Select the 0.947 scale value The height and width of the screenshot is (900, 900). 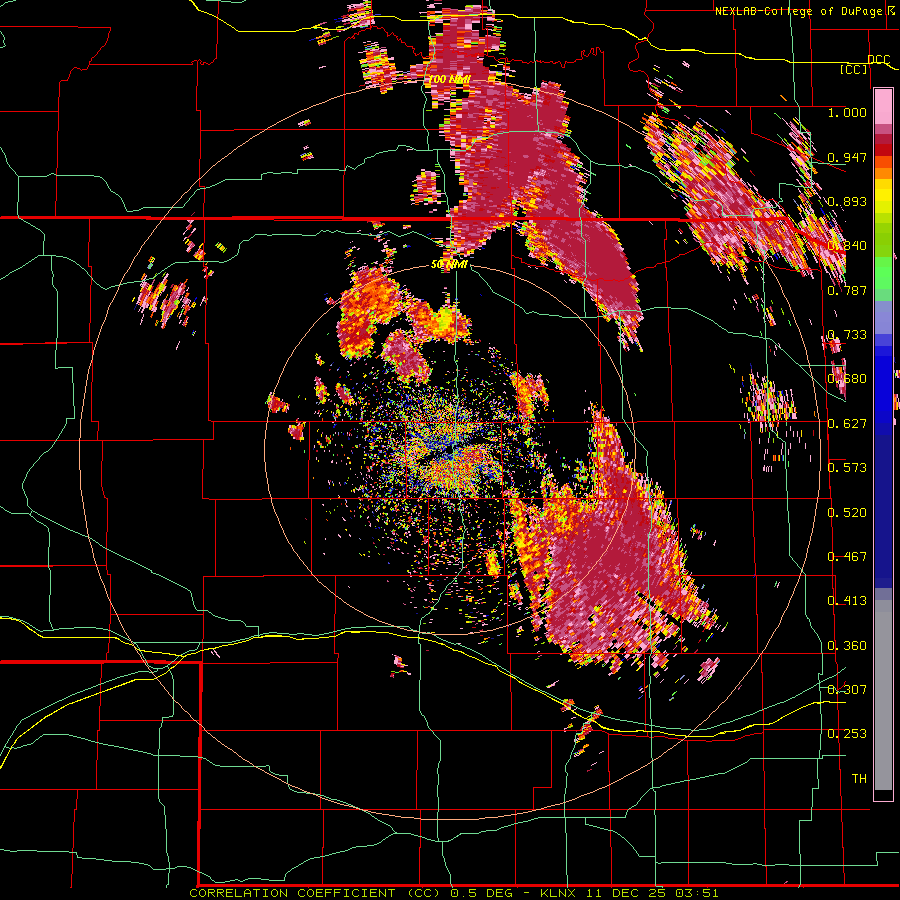coord(847,157)
